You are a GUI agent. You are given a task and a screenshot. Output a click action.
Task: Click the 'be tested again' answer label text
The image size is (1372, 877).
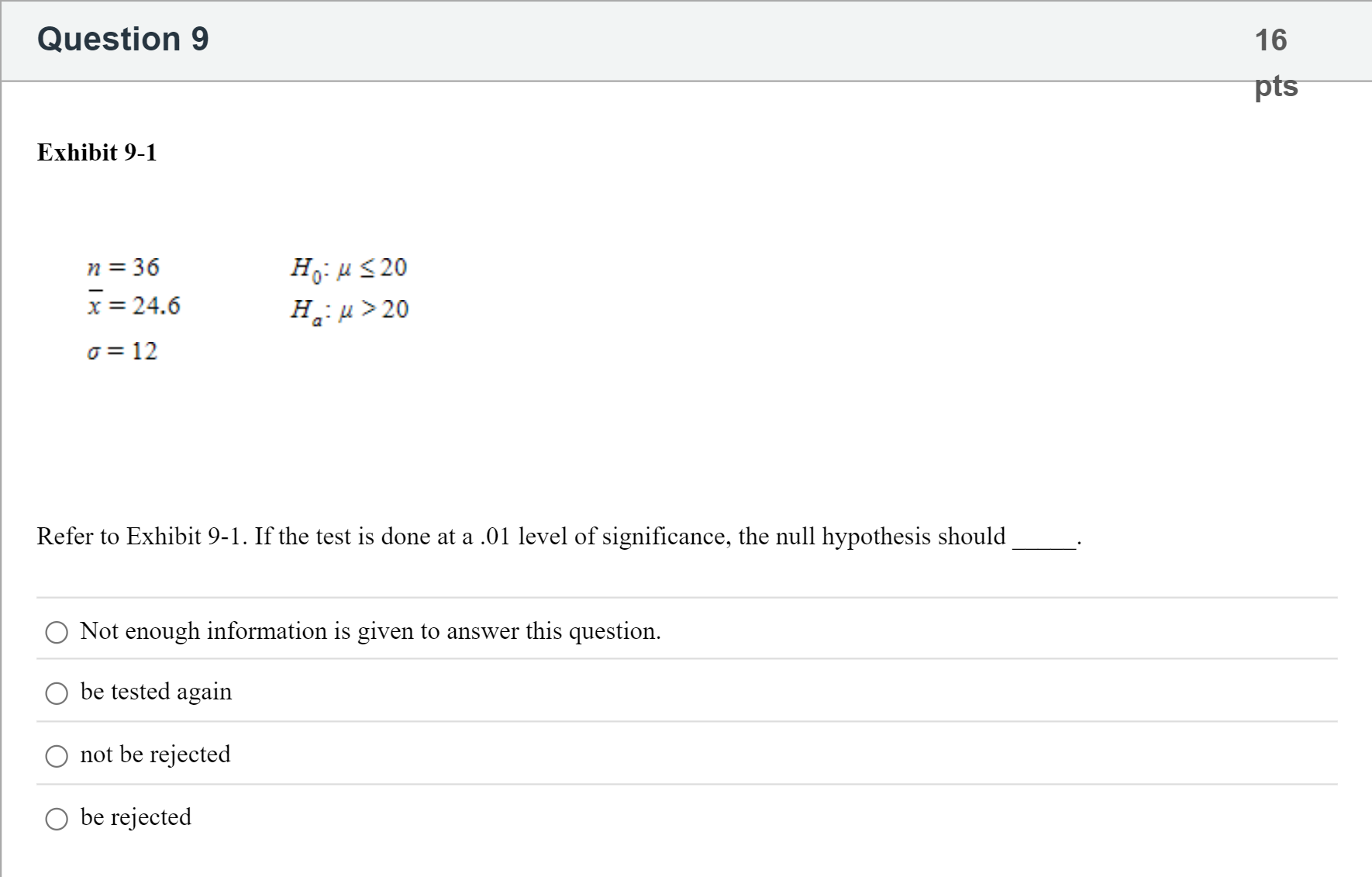pyautogui.click(x=156, y=692)
